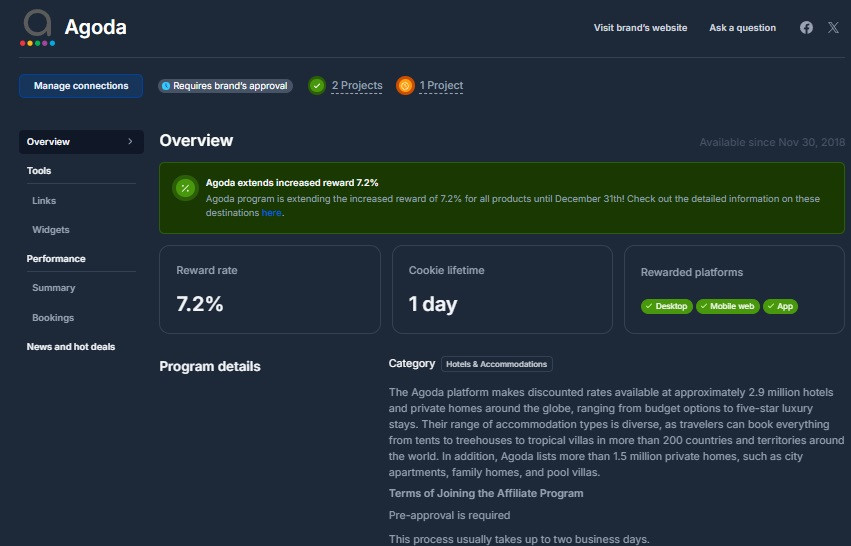
Task: Click the 'Cookie lifetime' label
Action: point(446,270)
